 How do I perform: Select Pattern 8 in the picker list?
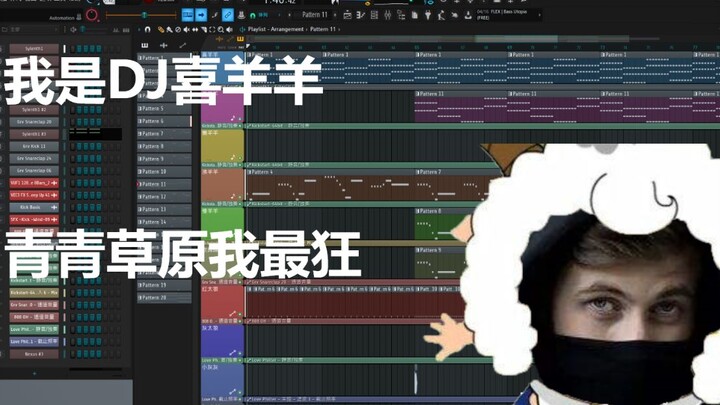point(164,146)
